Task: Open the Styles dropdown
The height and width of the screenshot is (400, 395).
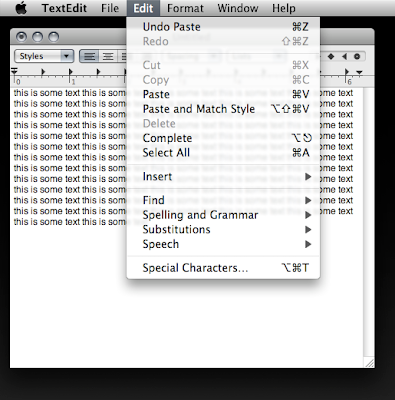Action: coord(44,56)
